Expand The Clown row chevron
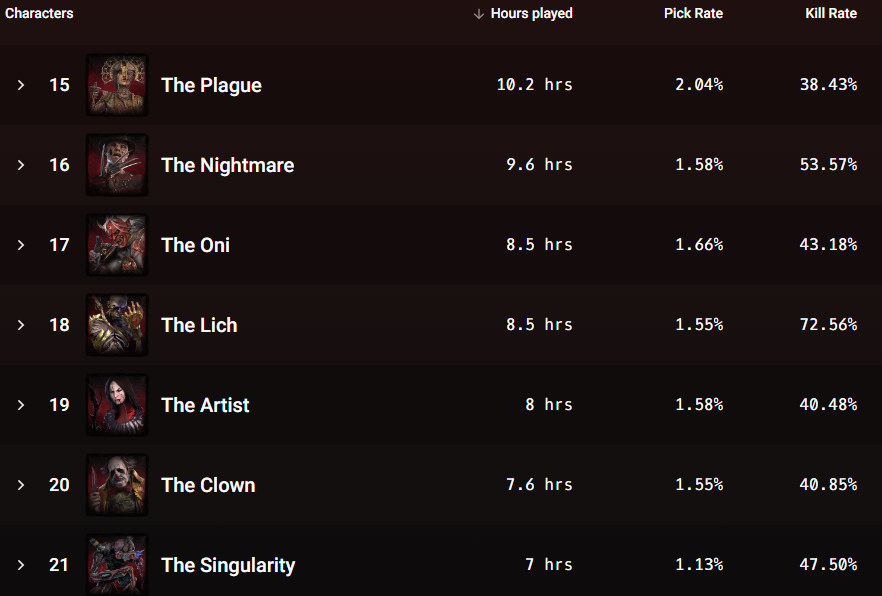This screenshot has height=596, width=882. [x=21, y=485]
